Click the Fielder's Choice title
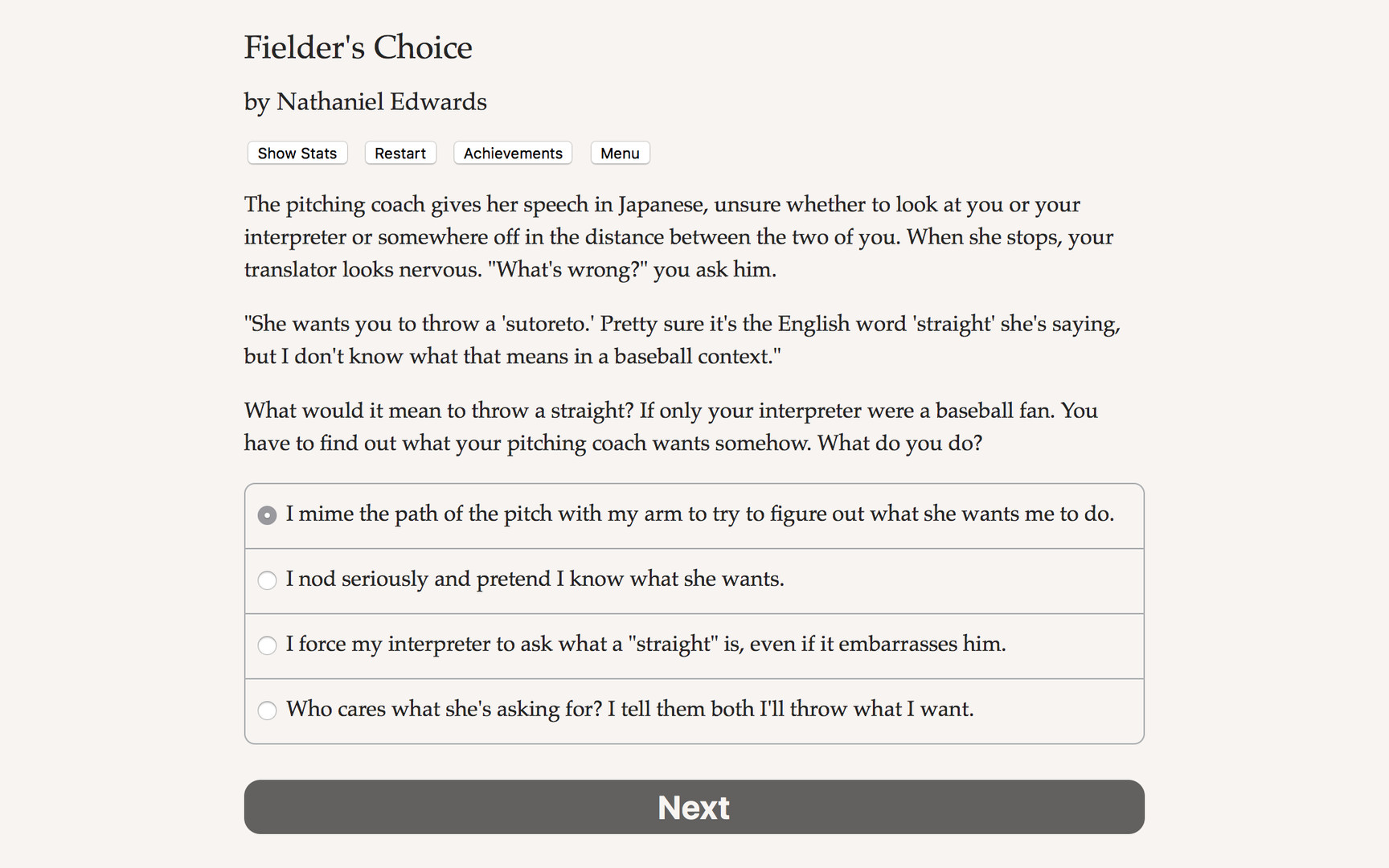 coord(358,47)
